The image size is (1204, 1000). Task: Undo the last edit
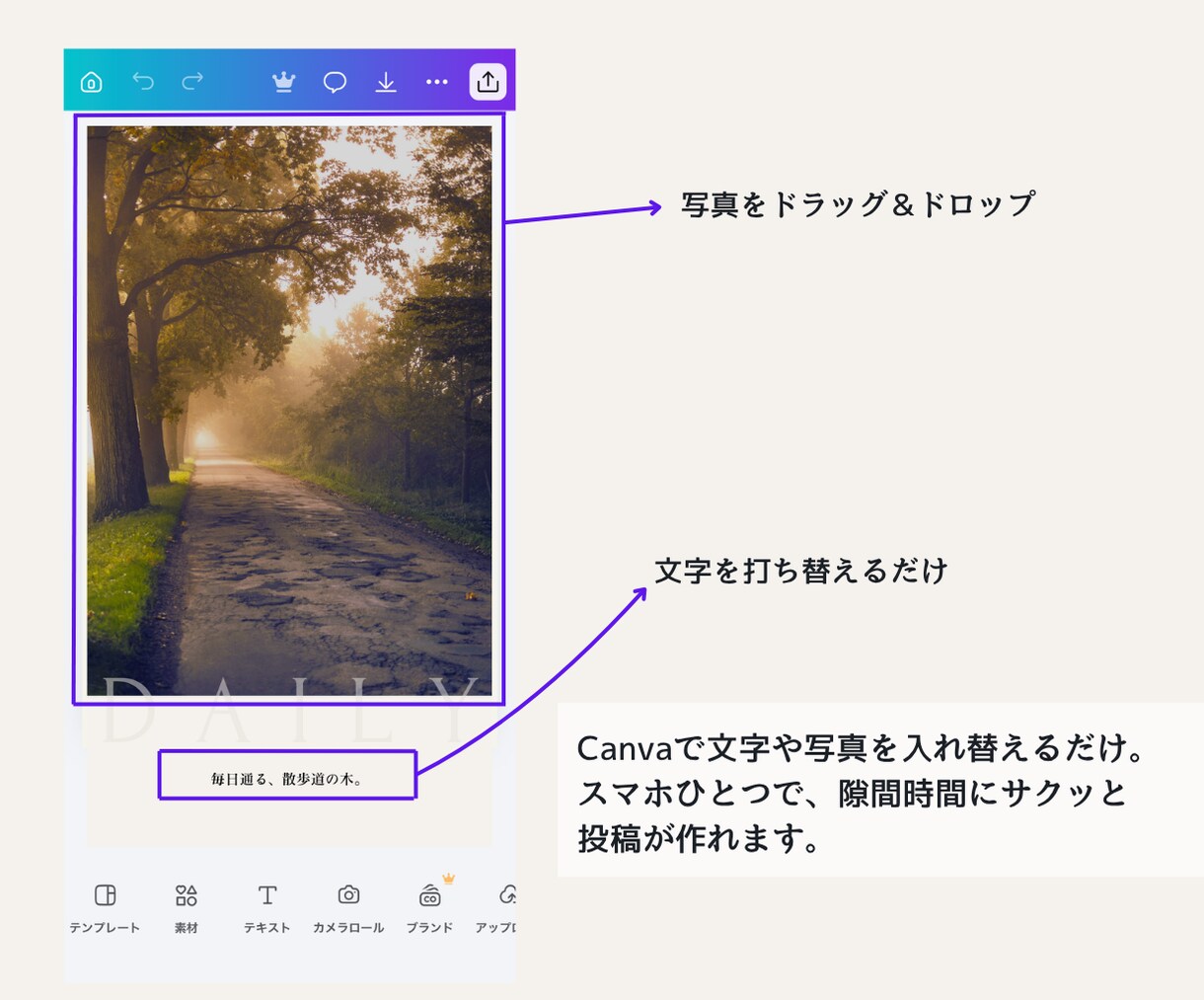(143, 81)
